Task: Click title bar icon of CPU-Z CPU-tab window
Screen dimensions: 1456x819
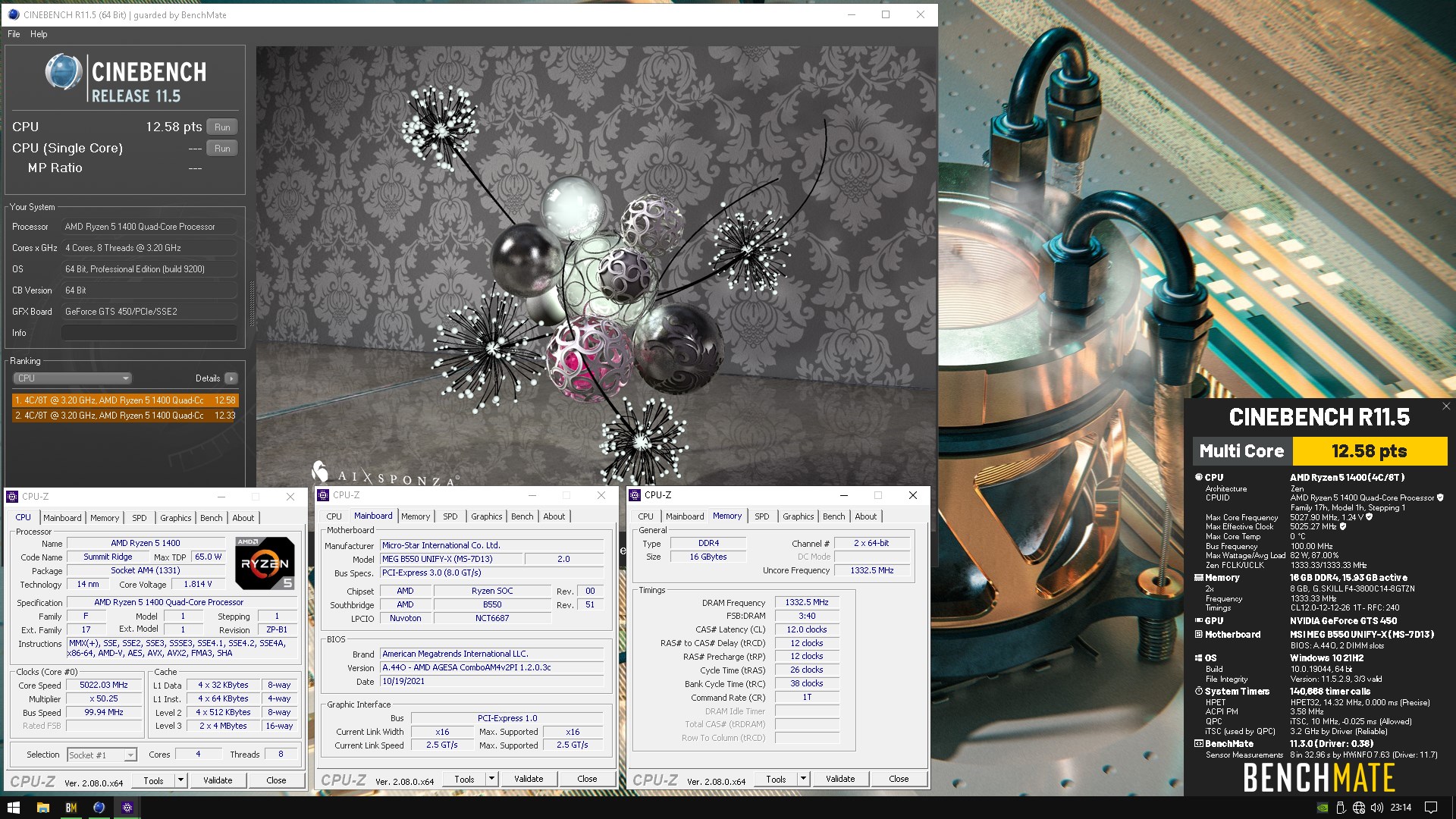Action: (12, 497)
